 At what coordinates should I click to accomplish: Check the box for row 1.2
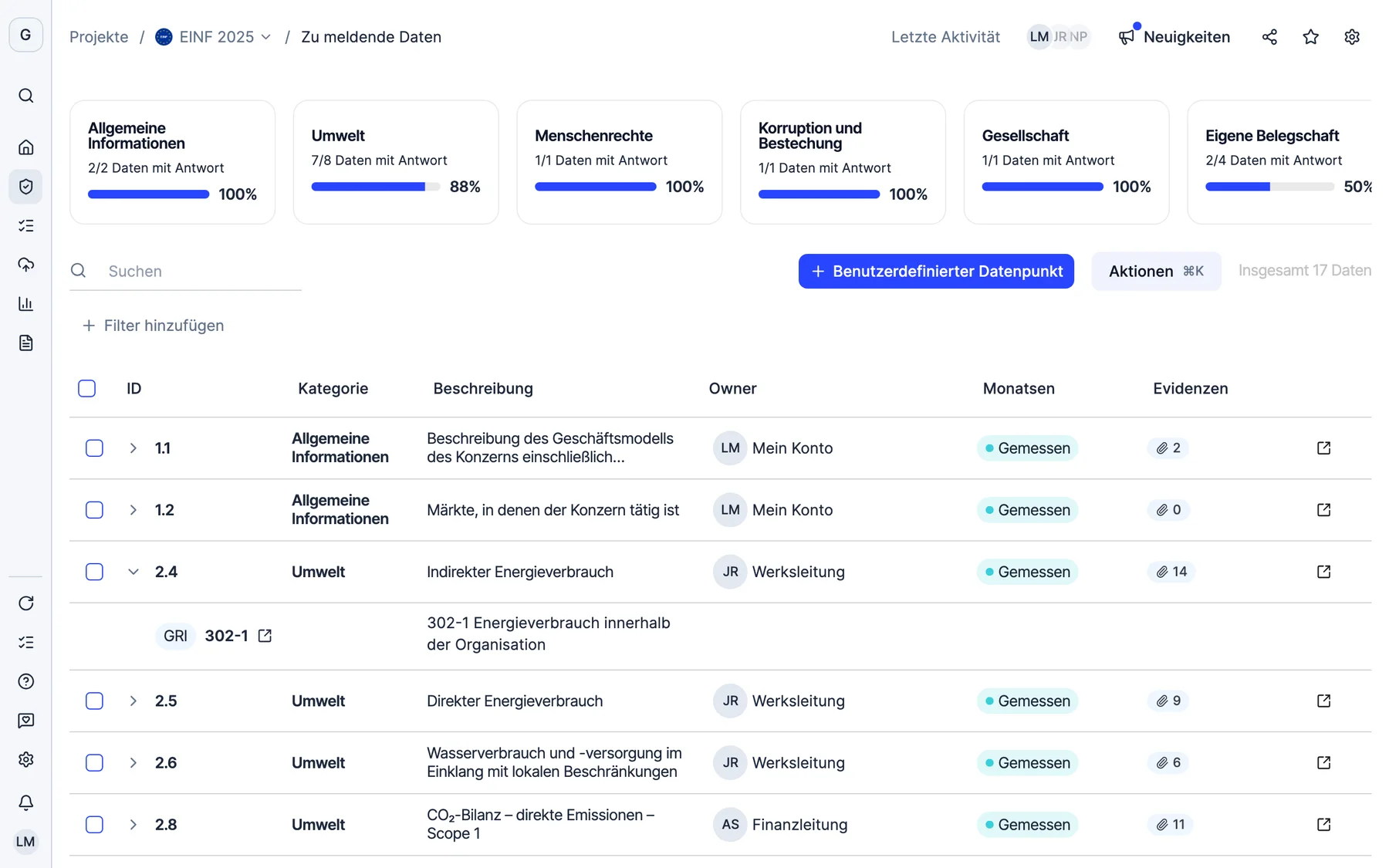(x=94, y=510)
